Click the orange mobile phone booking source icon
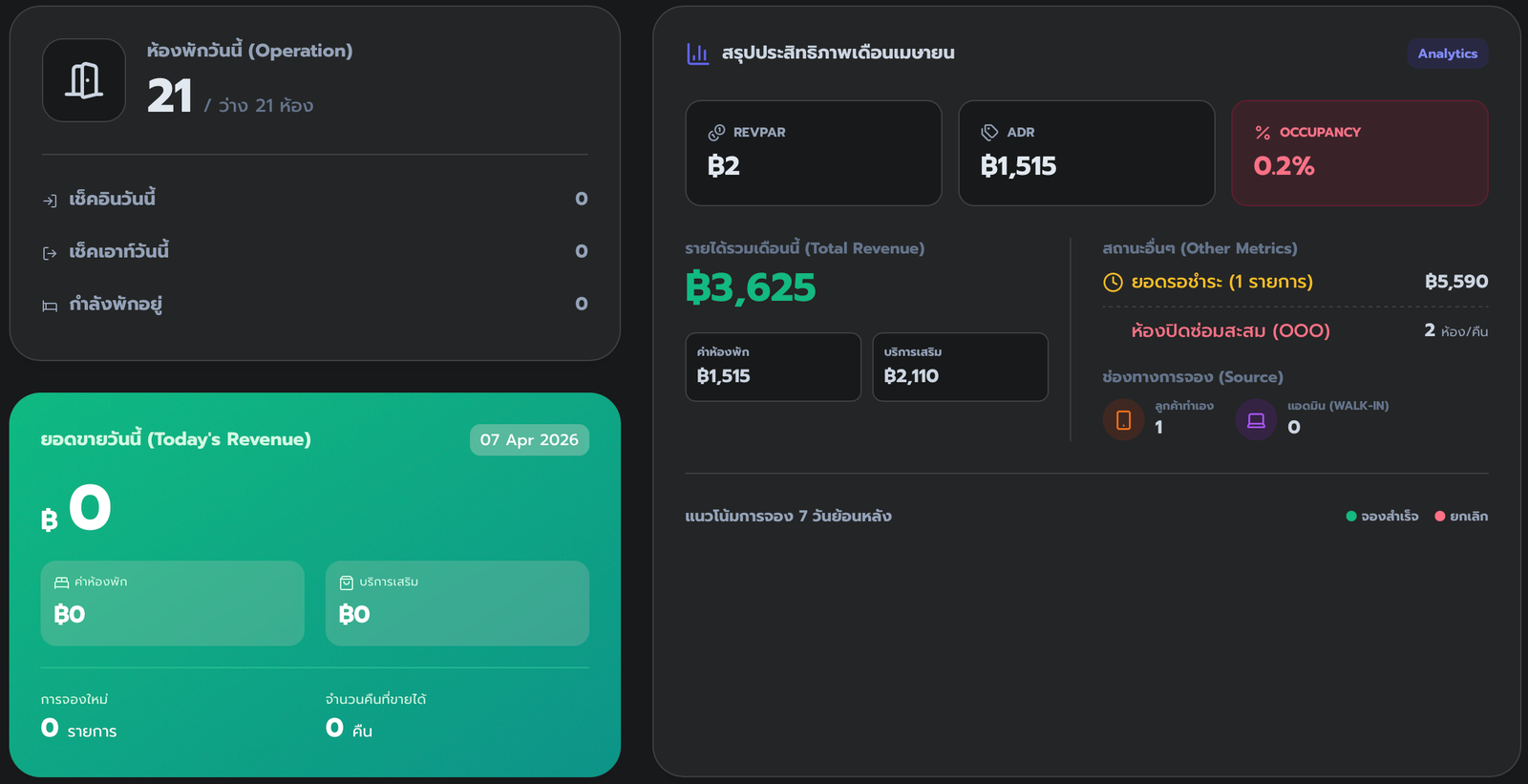Viewport: 1528px width, 784px height. click(1123, 420)
